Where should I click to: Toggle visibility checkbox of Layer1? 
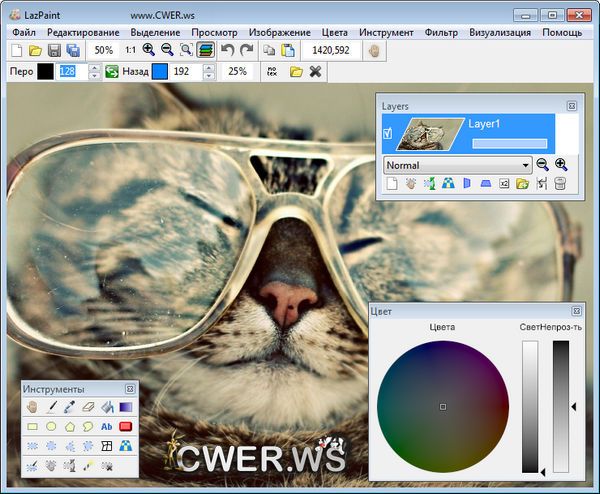click(388, 133)
